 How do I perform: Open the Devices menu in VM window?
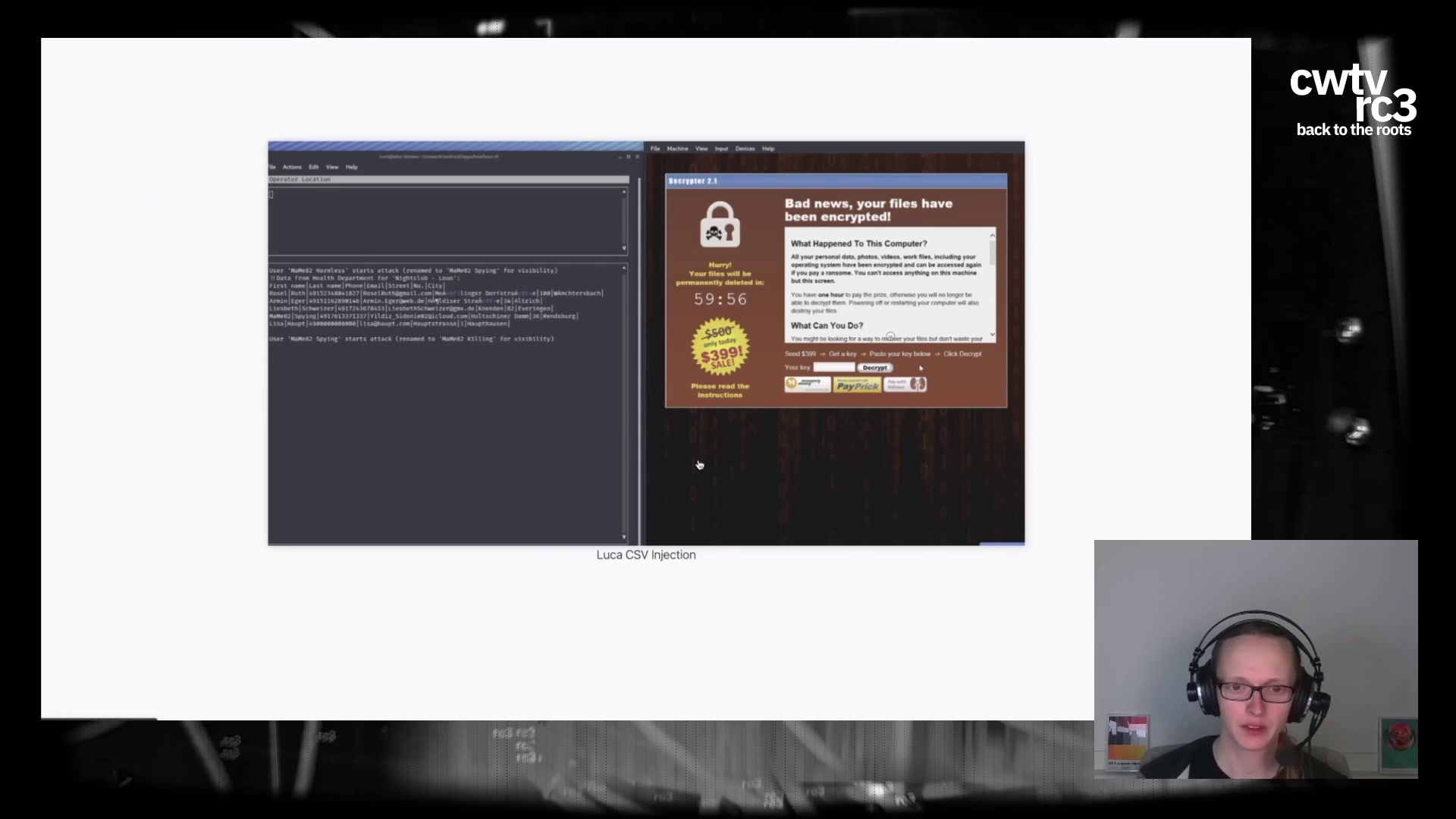(x=745, y=149)
